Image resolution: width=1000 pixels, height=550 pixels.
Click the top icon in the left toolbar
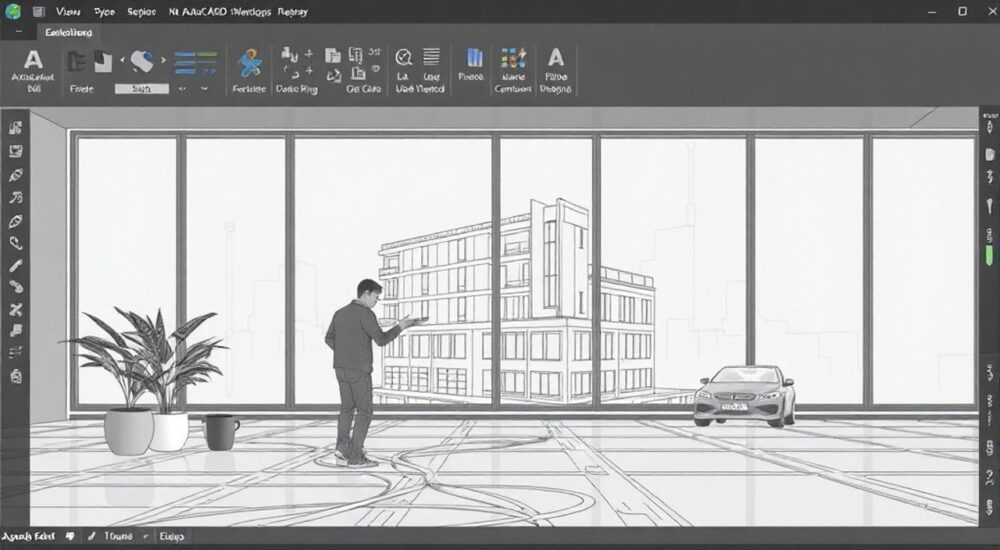15,128
